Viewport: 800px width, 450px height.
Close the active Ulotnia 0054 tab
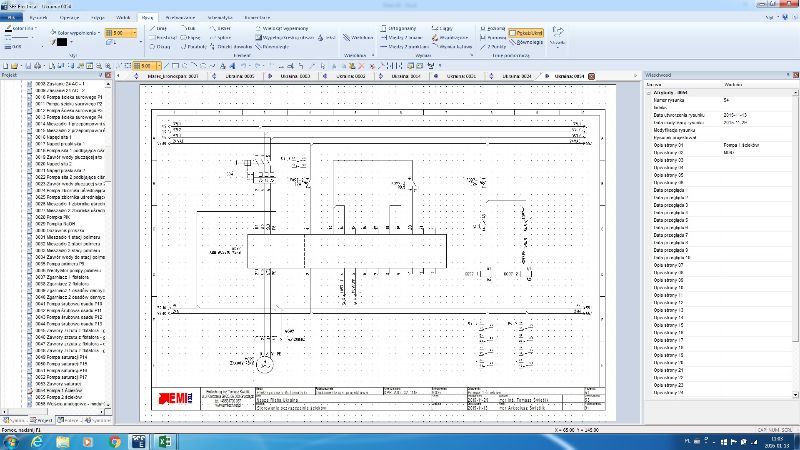tap(590, 75)
